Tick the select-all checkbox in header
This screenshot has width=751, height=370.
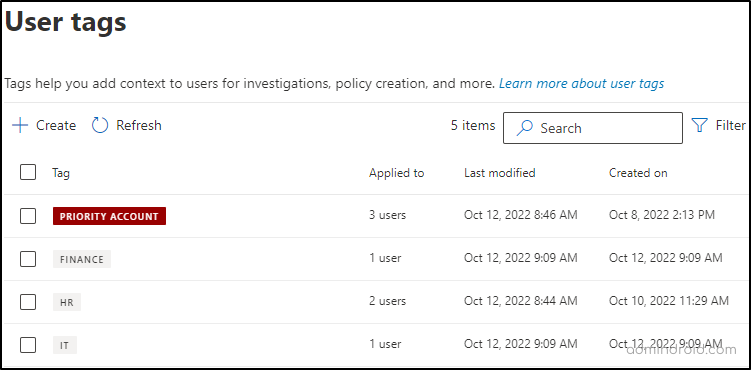pos(28,172)
